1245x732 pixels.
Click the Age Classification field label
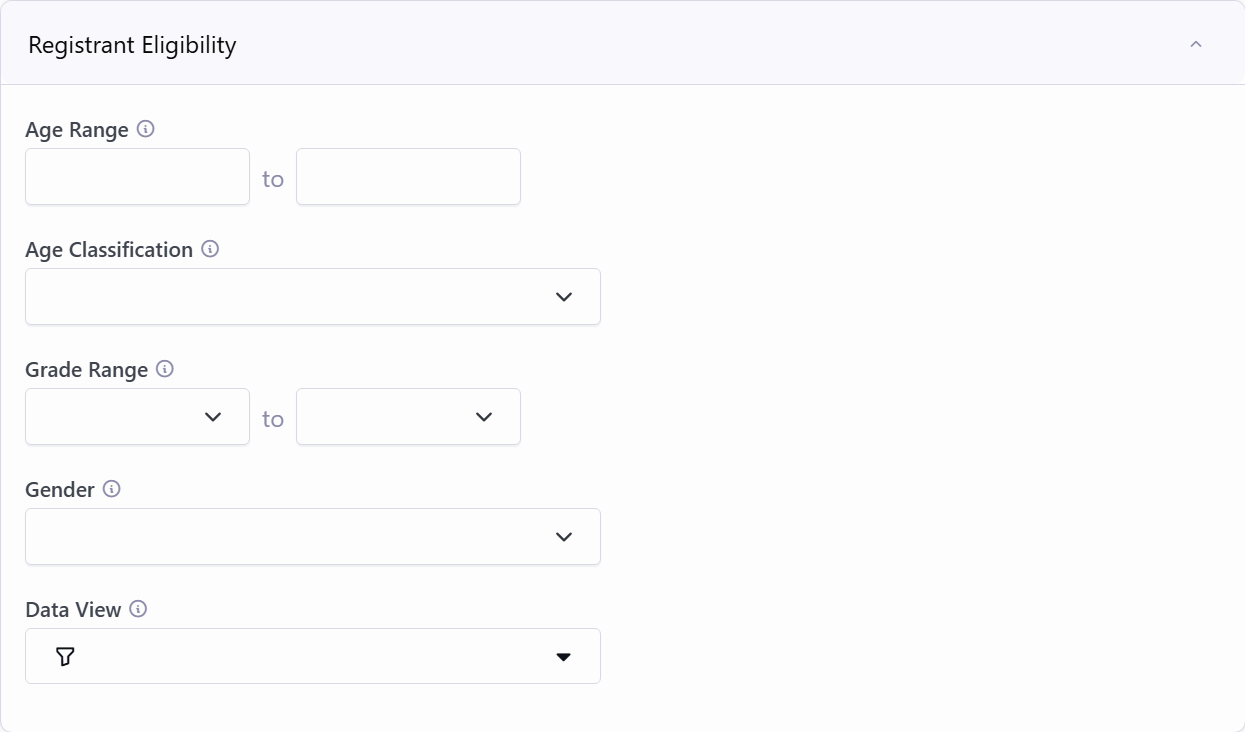coord(109,250)
